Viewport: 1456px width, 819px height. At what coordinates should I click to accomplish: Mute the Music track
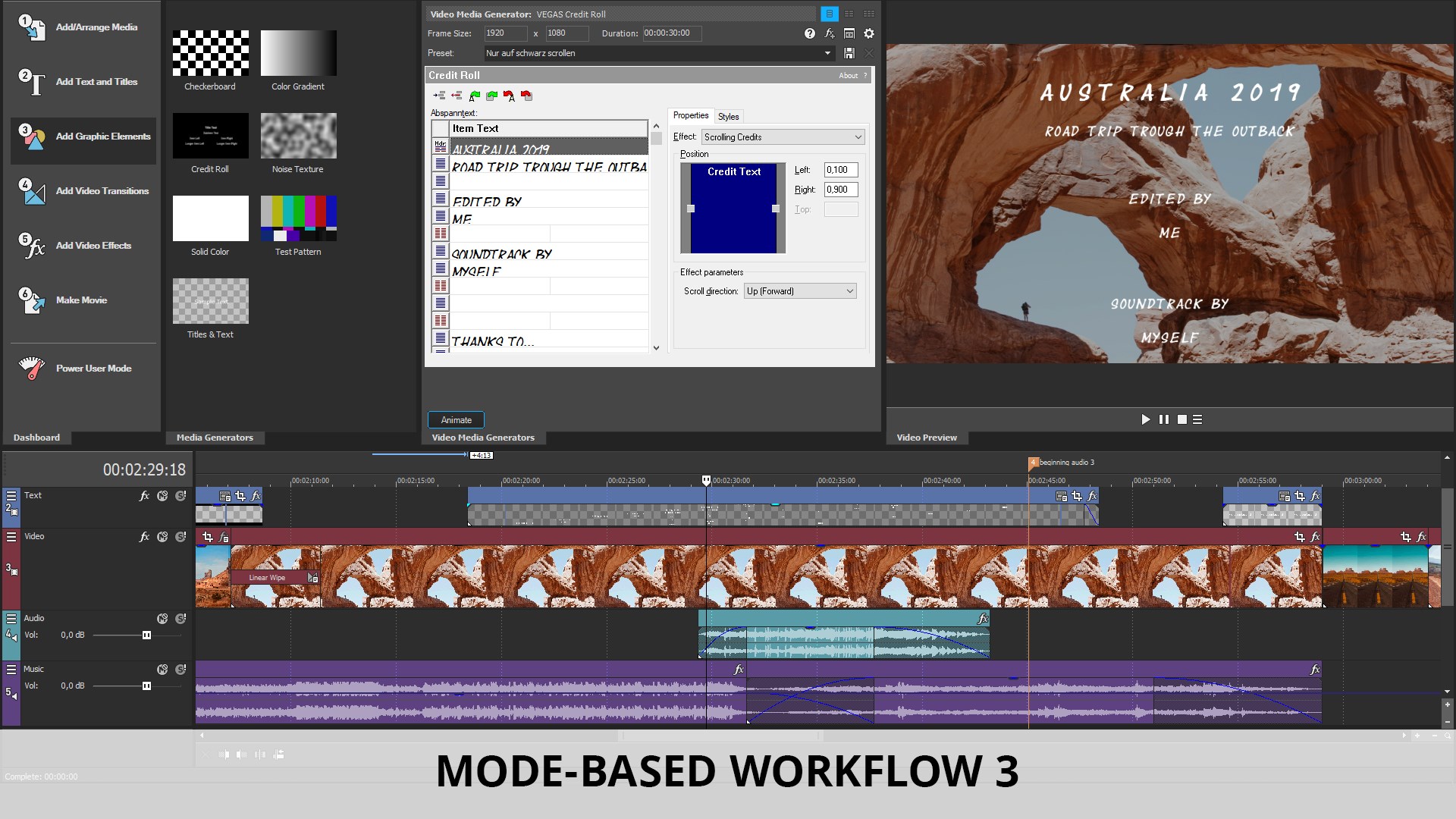click(x=162, y=670)
